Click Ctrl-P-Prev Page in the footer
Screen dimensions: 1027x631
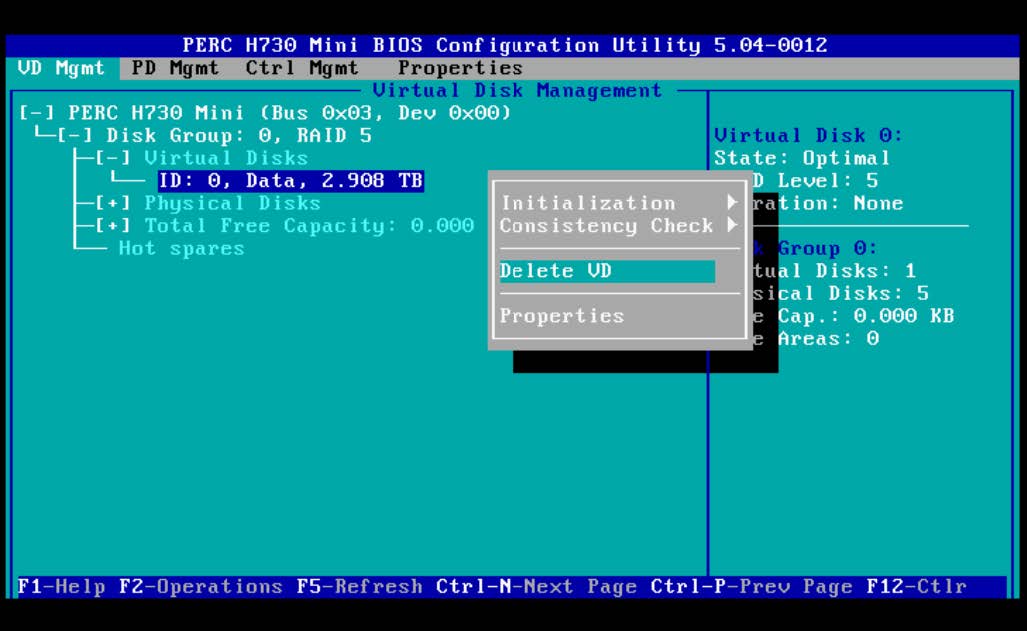(751, 586)
